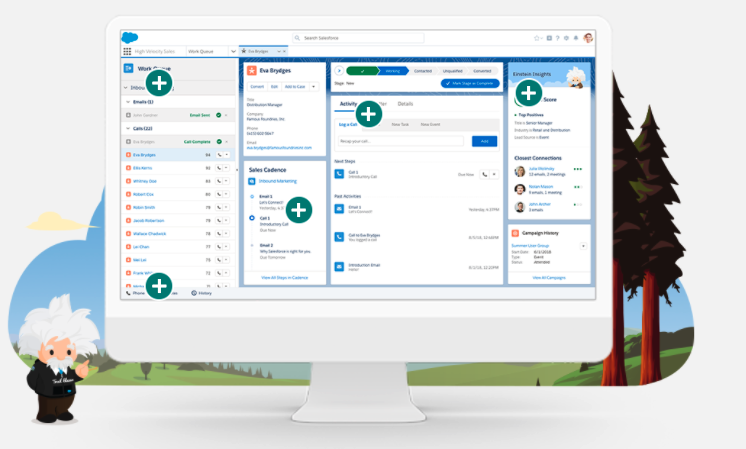Click phone icon in Robert Cox row

tap(219, 194)
